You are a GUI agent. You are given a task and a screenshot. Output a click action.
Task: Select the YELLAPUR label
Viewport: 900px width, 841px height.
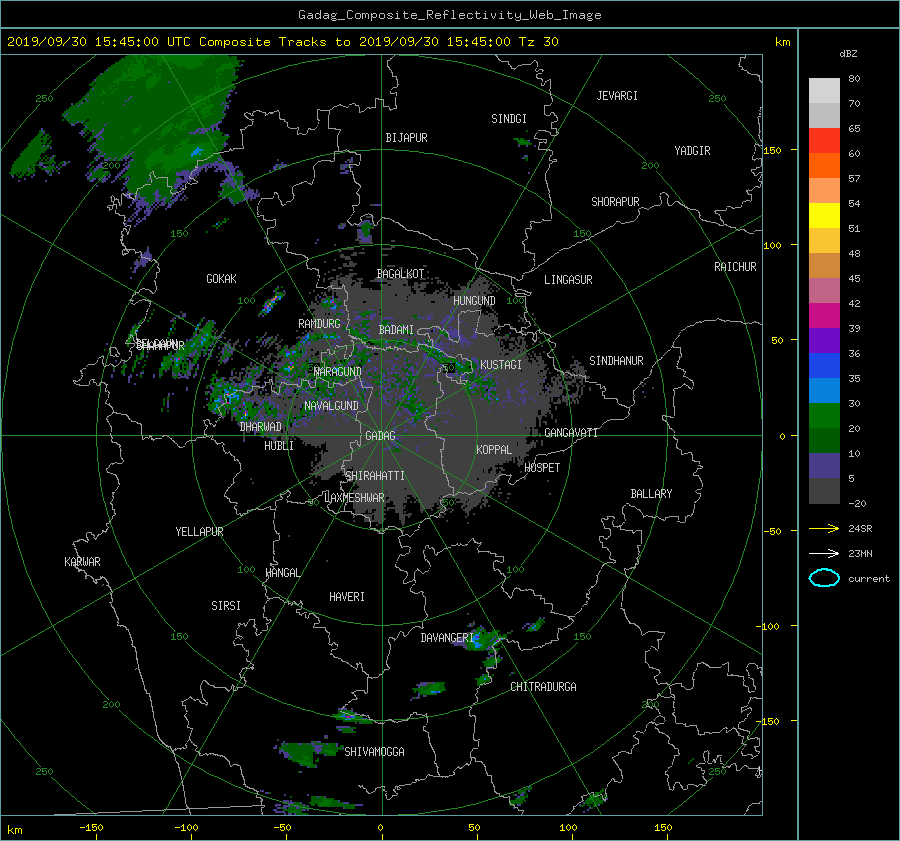199,532
